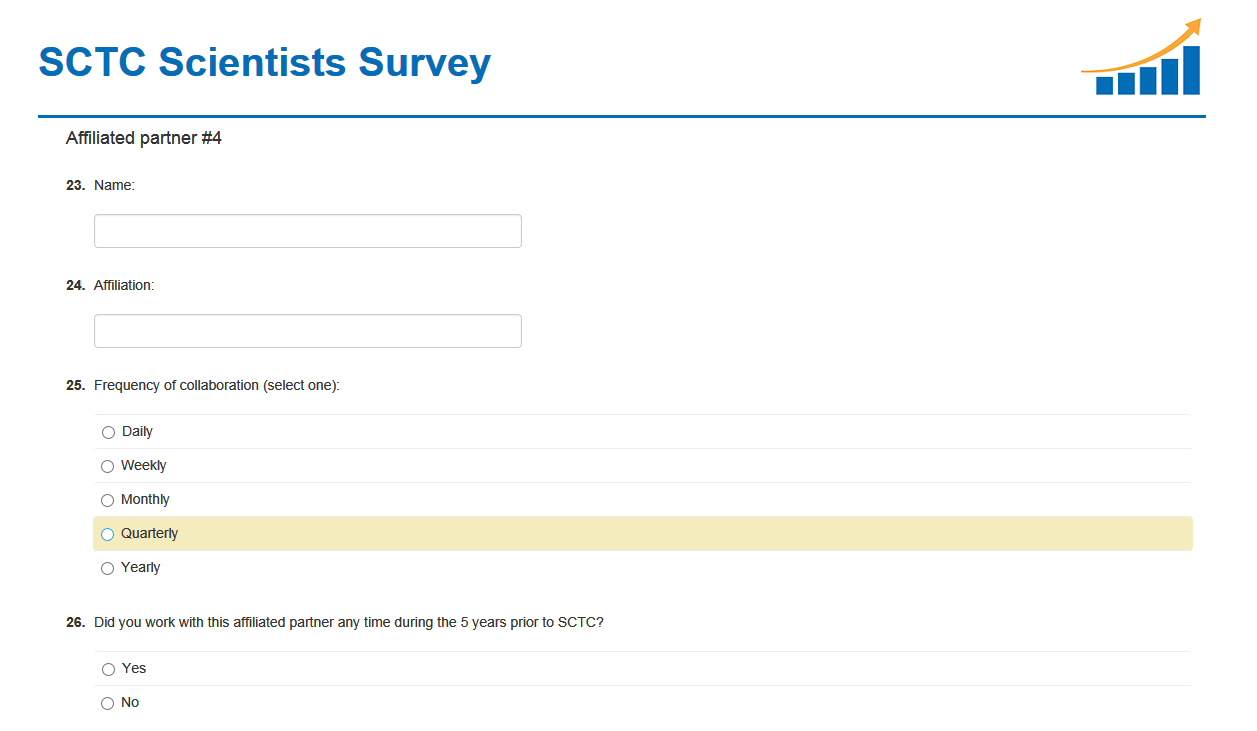Click the question 24 'Affiliation:' label
Screen dimensions: 1257x731
124,285
